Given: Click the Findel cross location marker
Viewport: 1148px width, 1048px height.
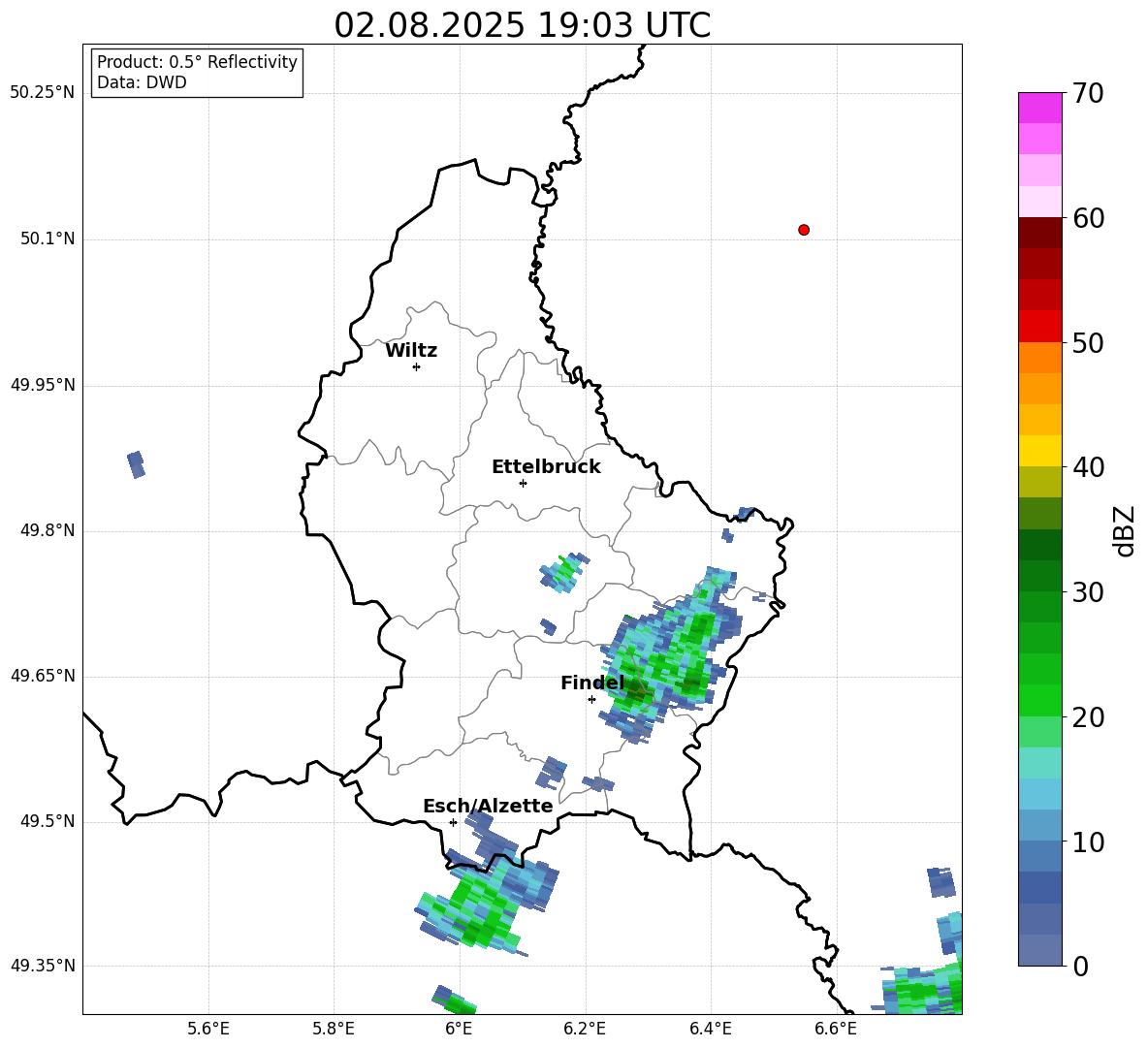Looking at the screenshot, I should coord(591,699).
